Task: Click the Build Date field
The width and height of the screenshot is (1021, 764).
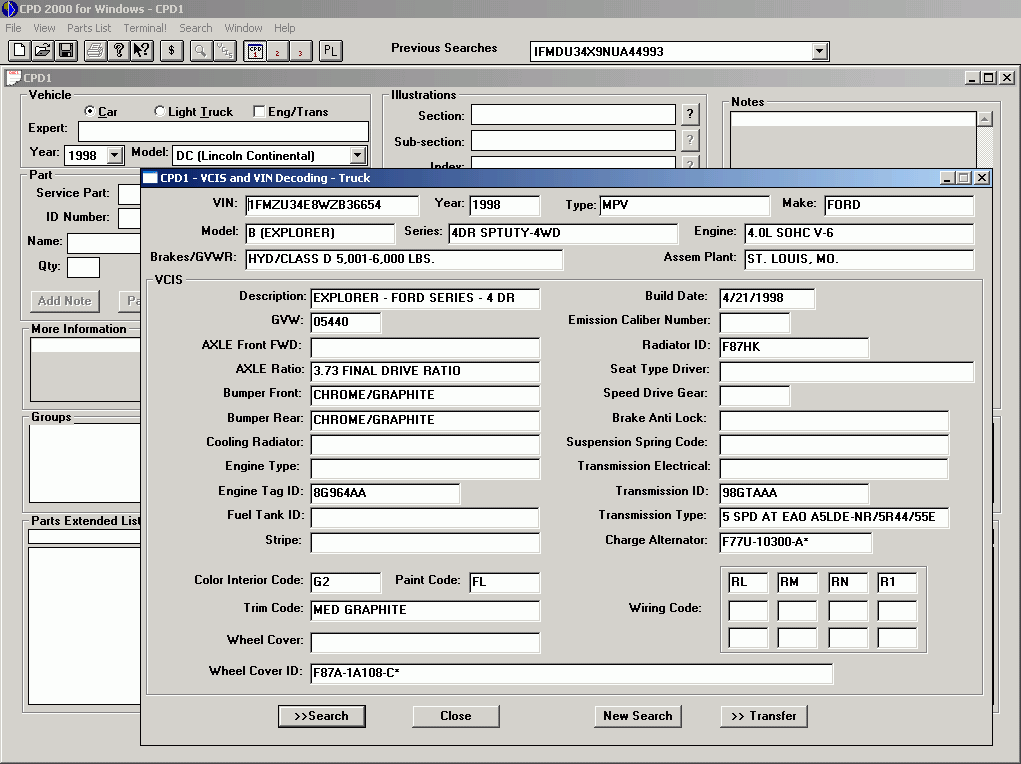Action: coord(767,298)
